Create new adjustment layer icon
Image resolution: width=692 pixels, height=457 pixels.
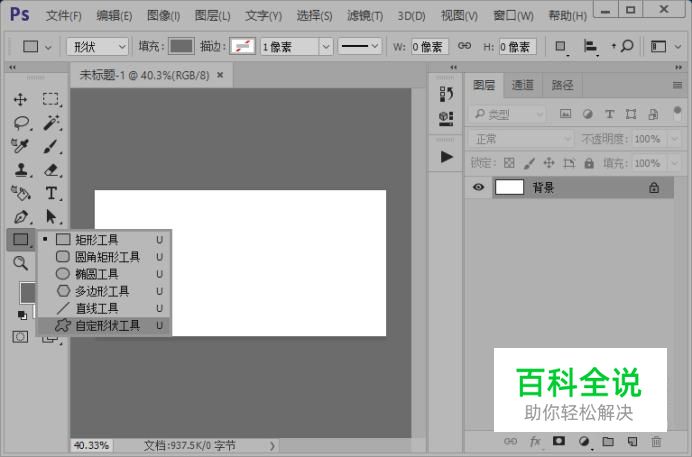(x=584, y=442)
